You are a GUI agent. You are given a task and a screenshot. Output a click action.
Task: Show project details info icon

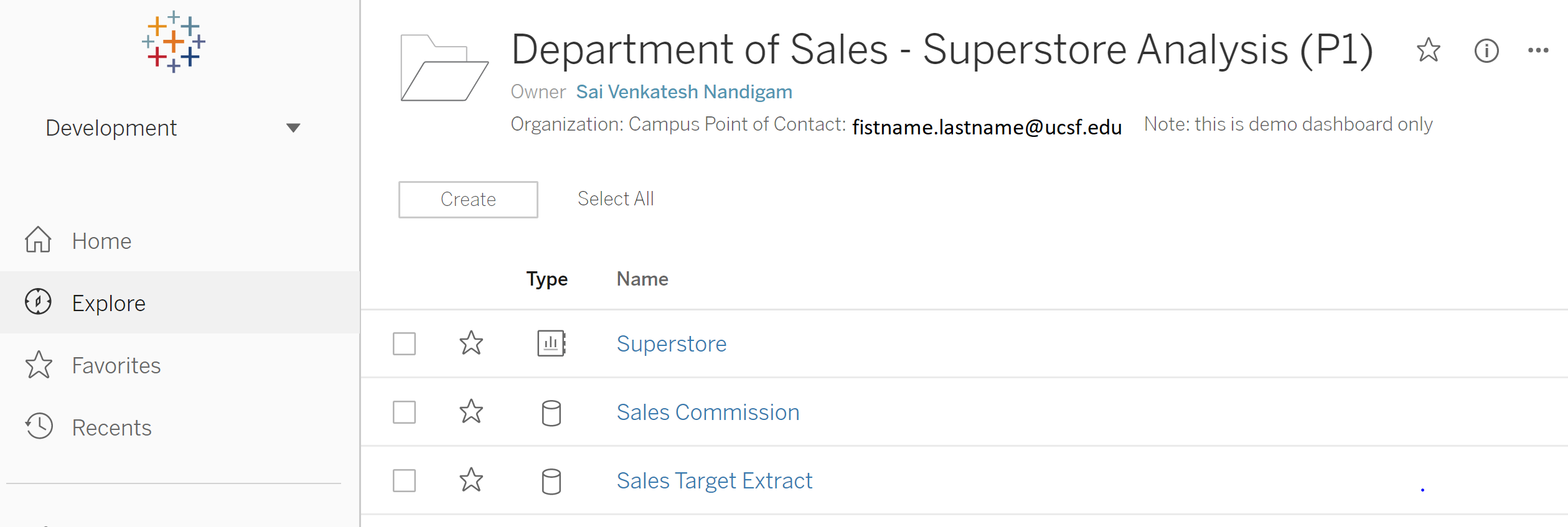coord(1486,50)
